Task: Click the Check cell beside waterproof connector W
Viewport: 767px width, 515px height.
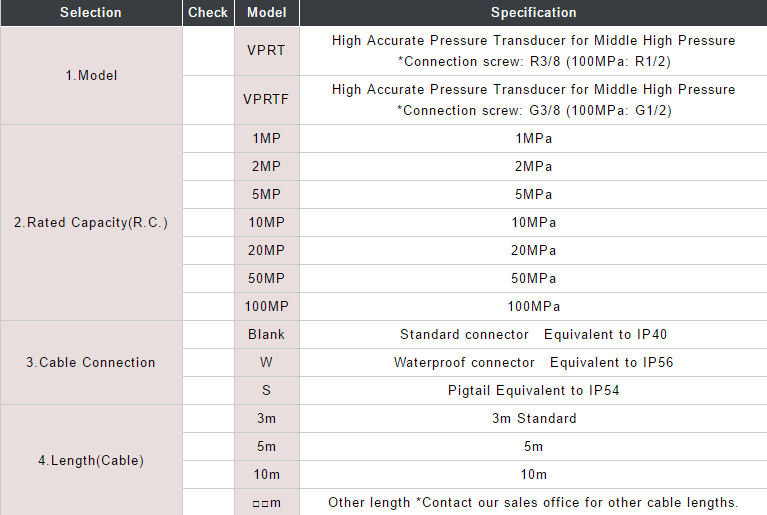Action: (x=208, y=362)
